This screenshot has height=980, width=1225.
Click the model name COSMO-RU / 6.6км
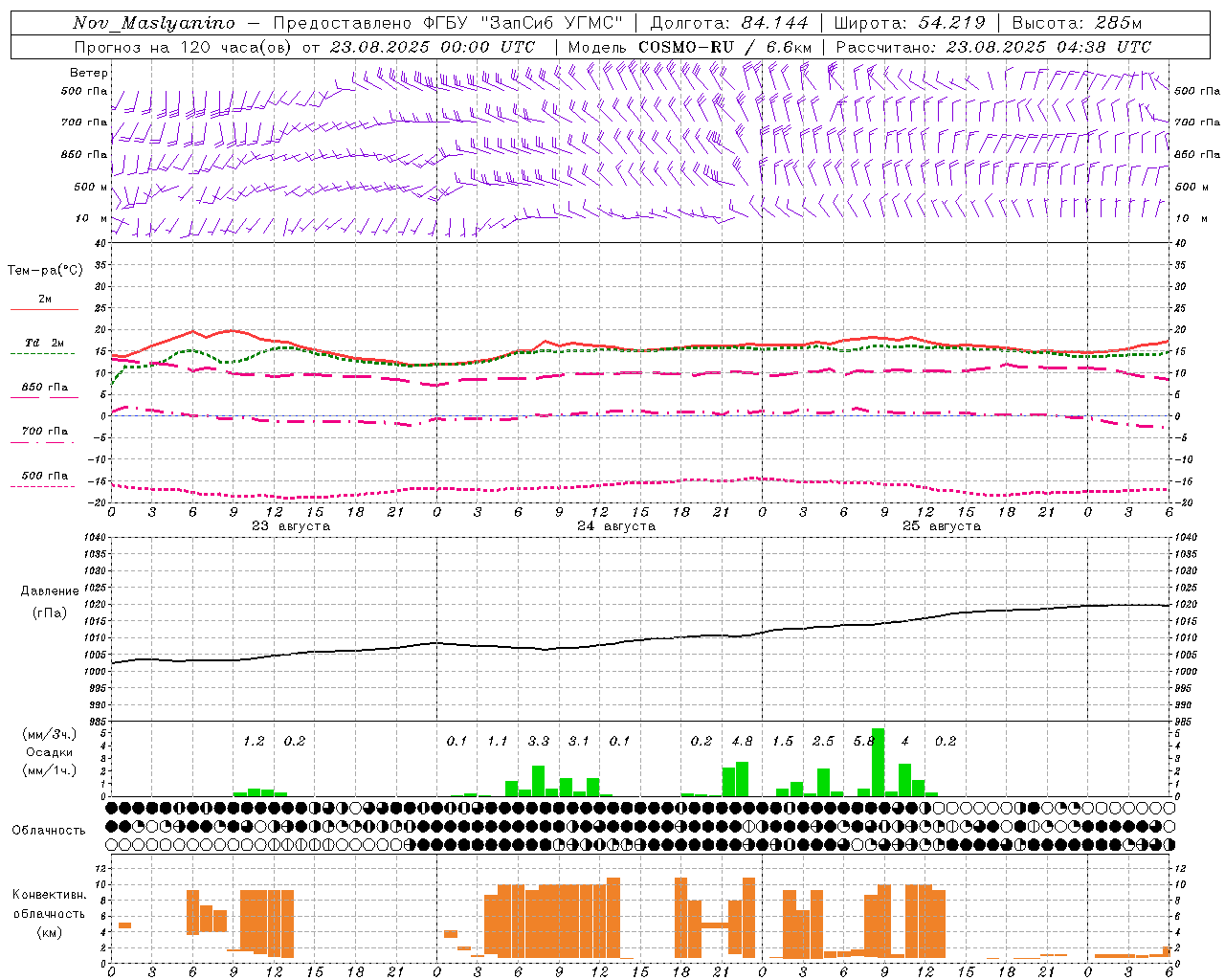click(x=724, y=47)
